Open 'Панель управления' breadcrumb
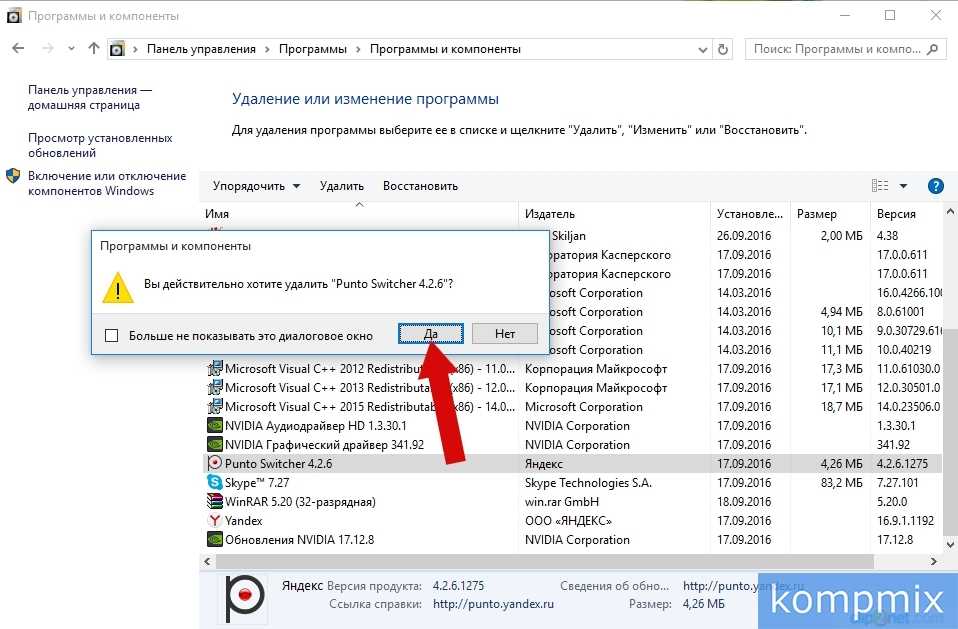958x629 pixels. click(x=201, y=49)
